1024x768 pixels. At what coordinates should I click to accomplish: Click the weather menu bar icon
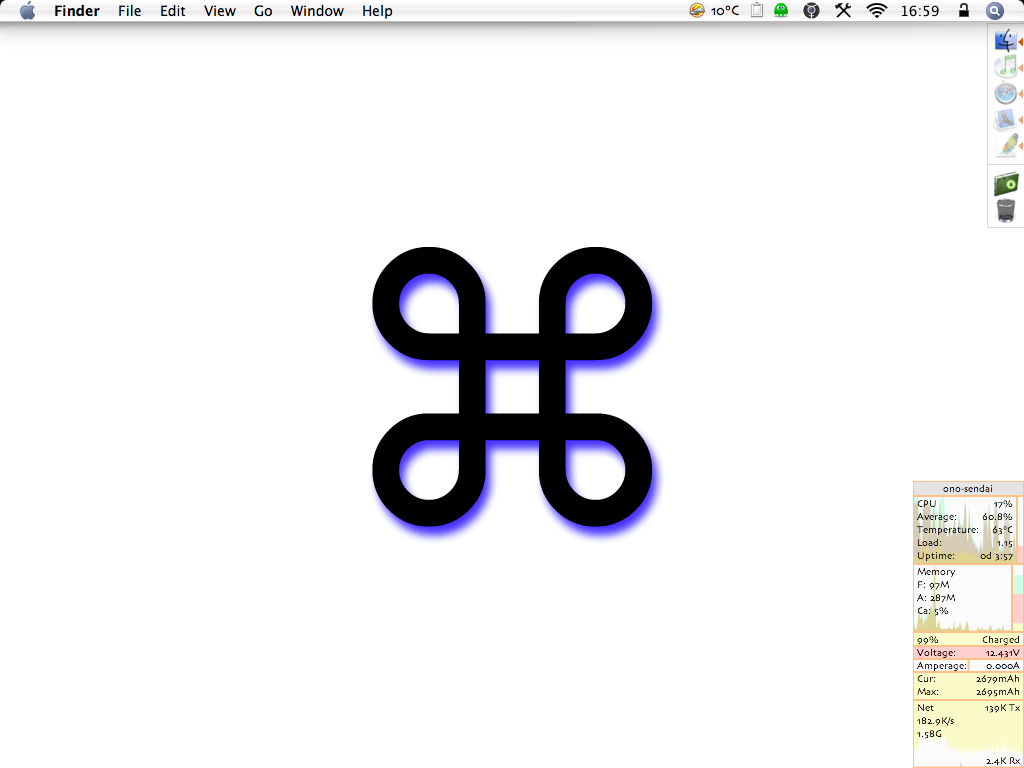(697, 10)
